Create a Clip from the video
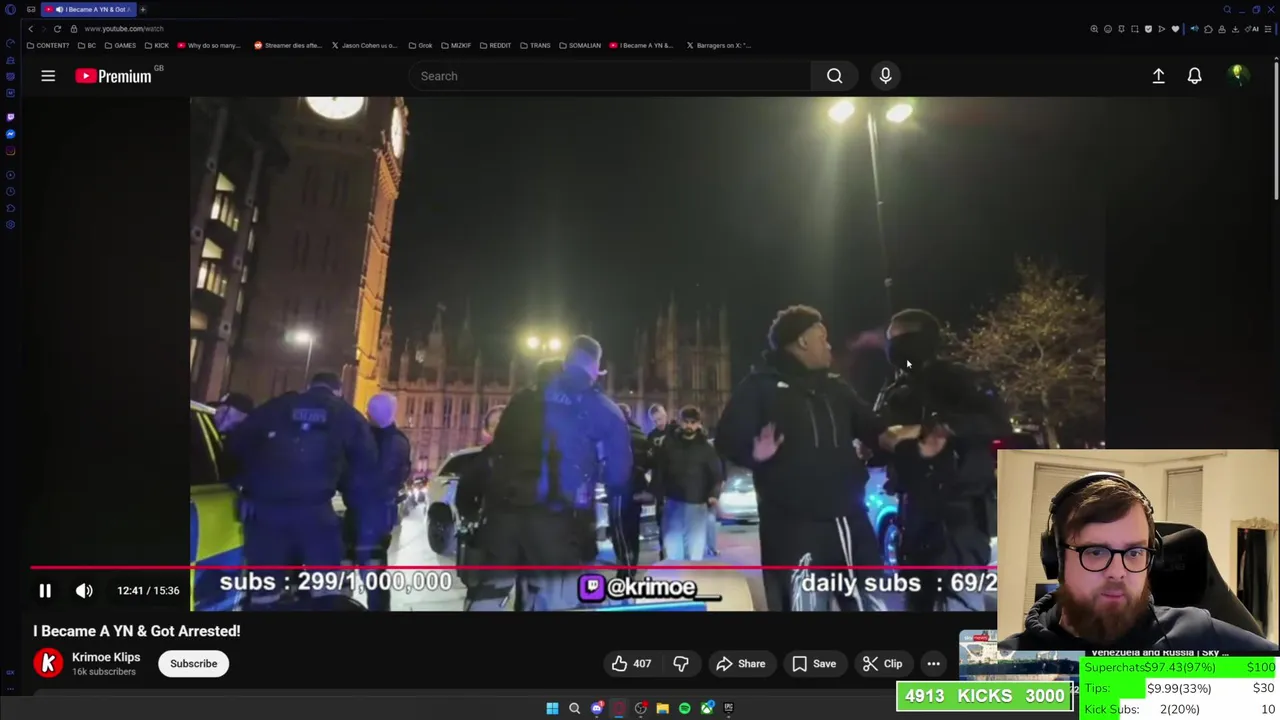Image resolution: width=1280 pixels, height=720 pixels. (x=883, y=664)
